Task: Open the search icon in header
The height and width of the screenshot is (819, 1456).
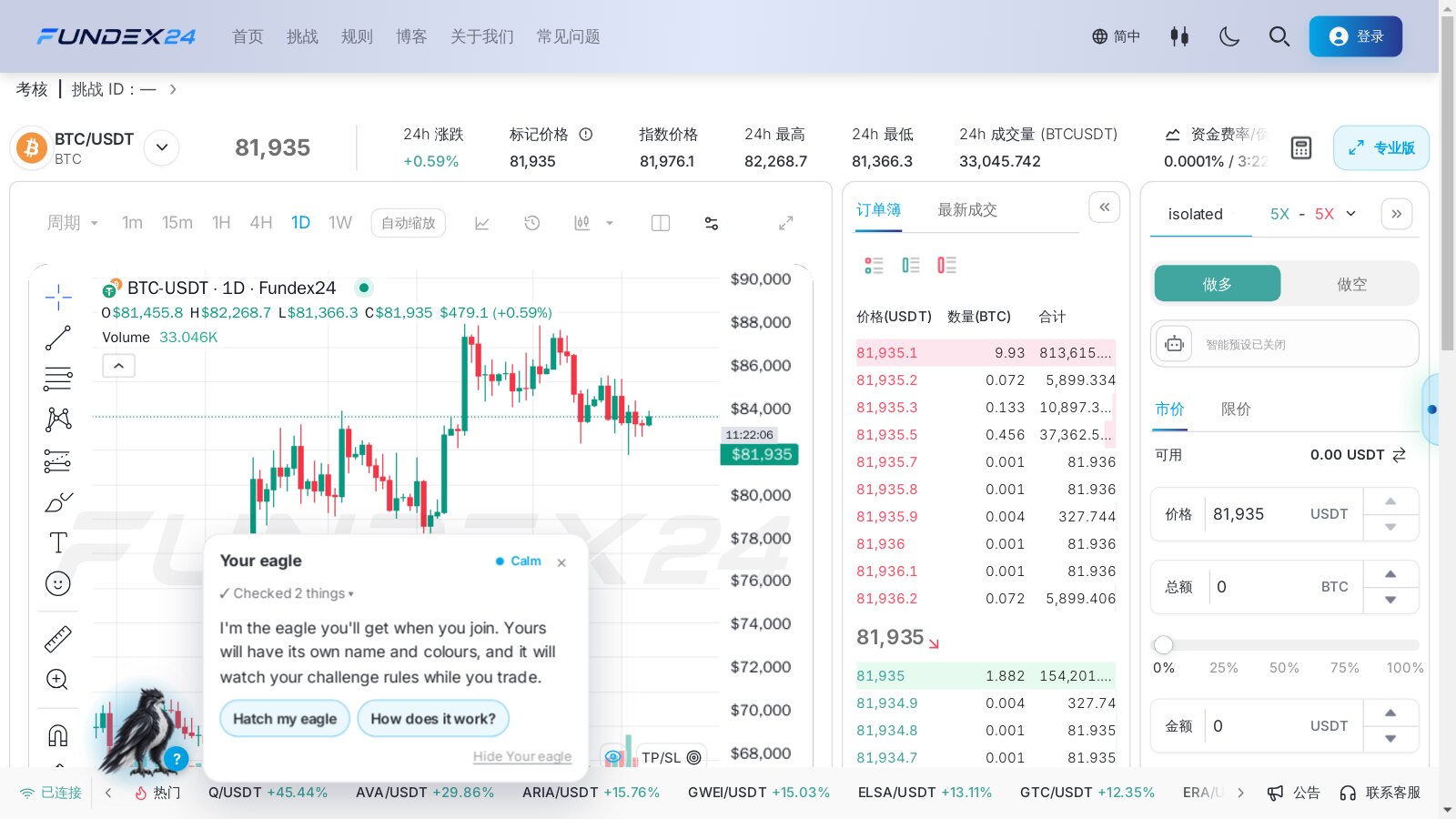Action: [1279, 36]
